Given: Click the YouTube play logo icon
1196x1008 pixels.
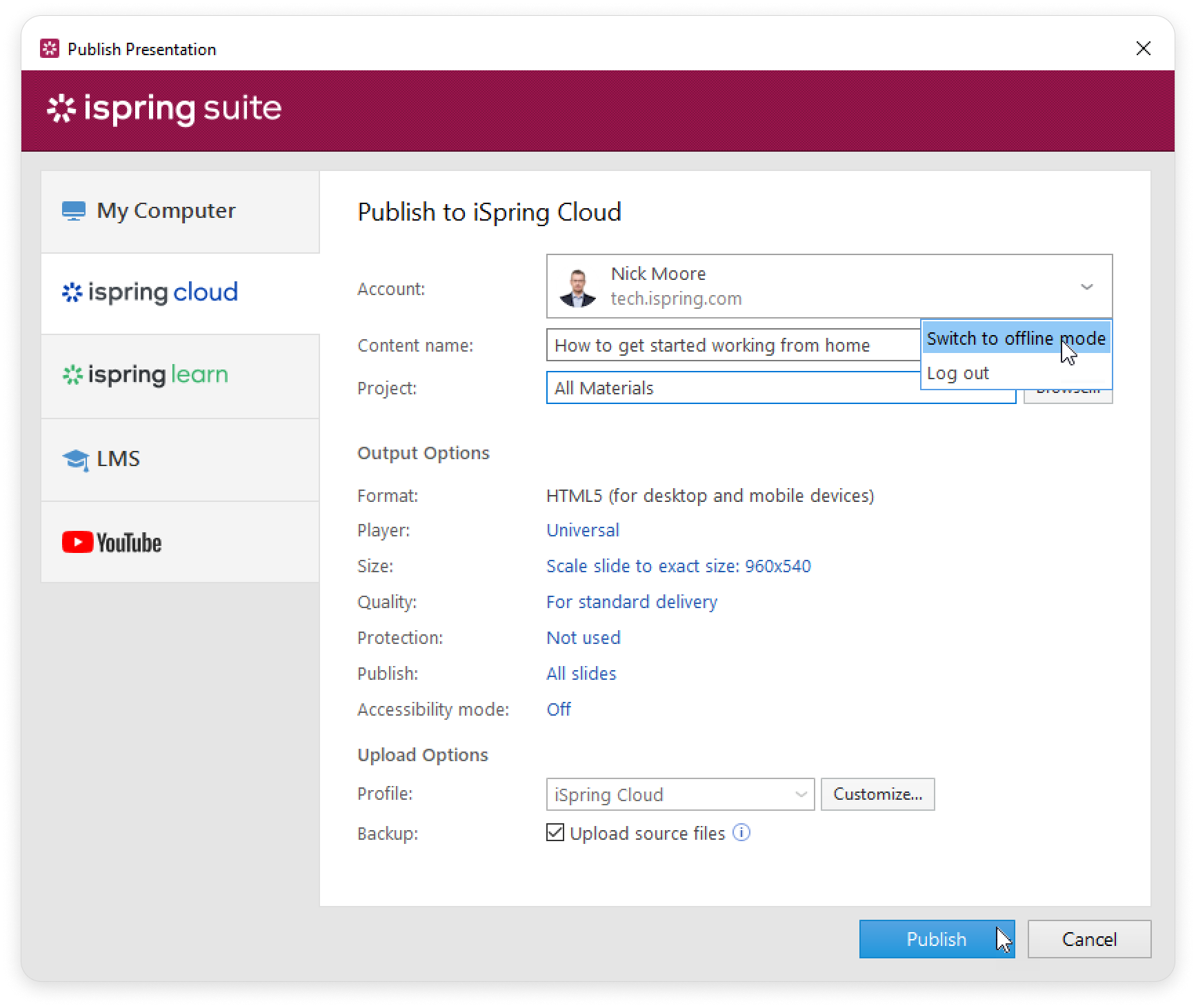Looking at the screenshot, I should point(77,542).
